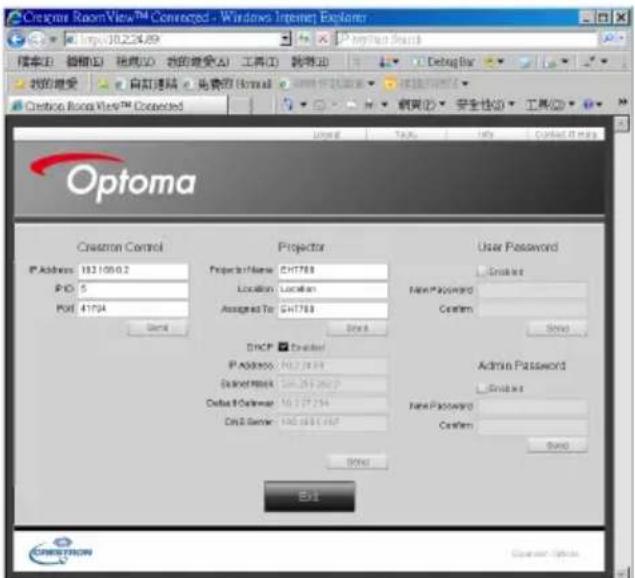
Task: Click the Crestron logo at page bottom
Action: 61,550
